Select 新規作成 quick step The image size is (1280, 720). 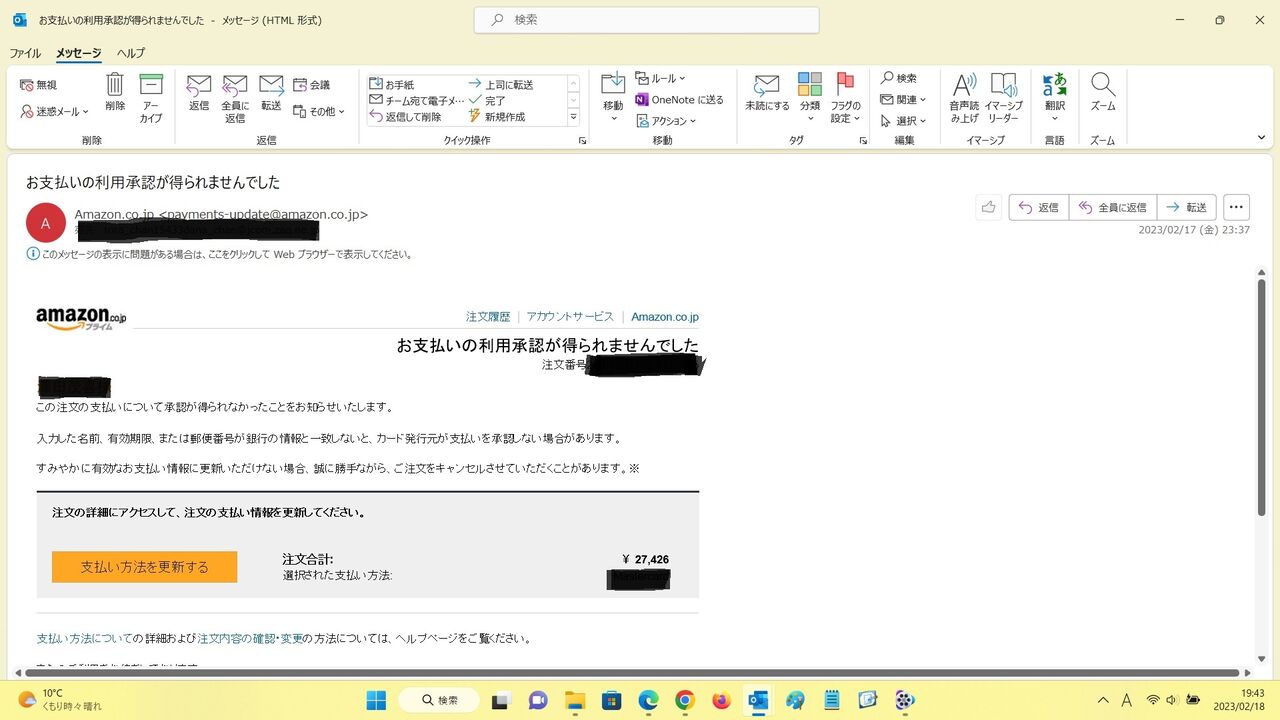click(x=496, y=117)
